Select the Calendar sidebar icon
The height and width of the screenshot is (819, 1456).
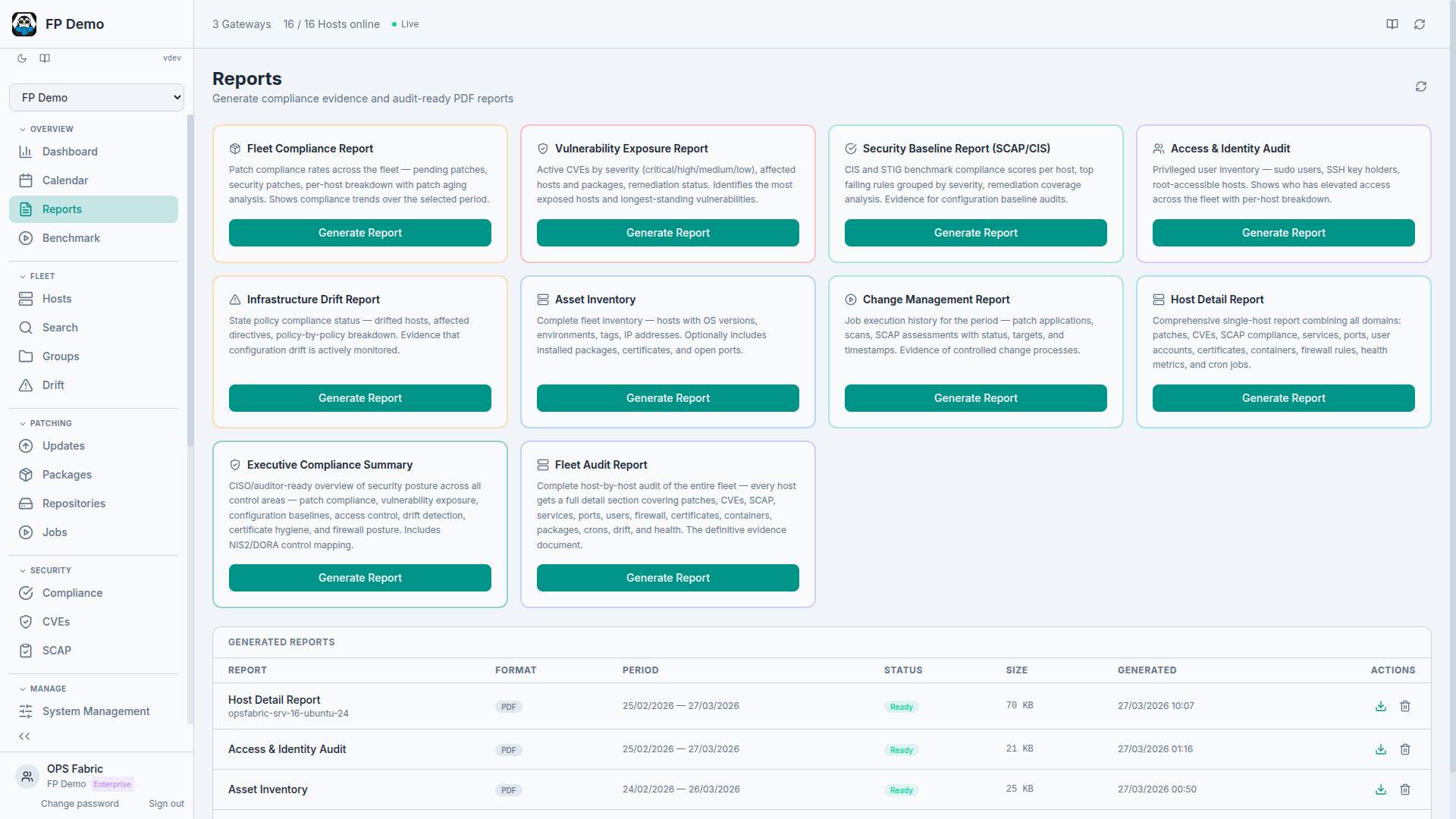26,180
